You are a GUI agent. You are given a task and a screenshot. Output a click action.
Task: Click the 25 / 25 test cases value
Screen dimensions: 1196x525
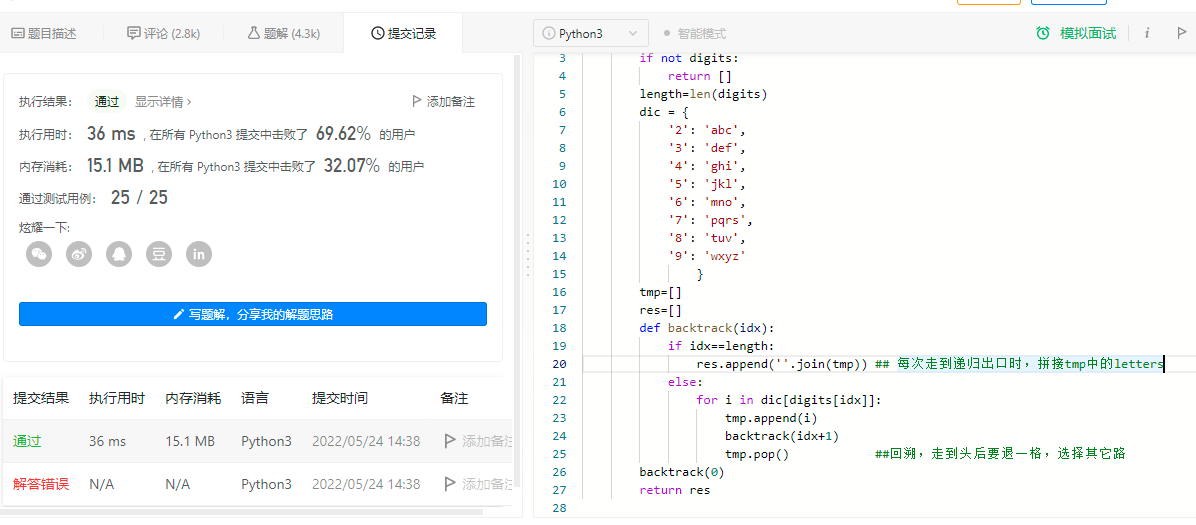[139, 198]
